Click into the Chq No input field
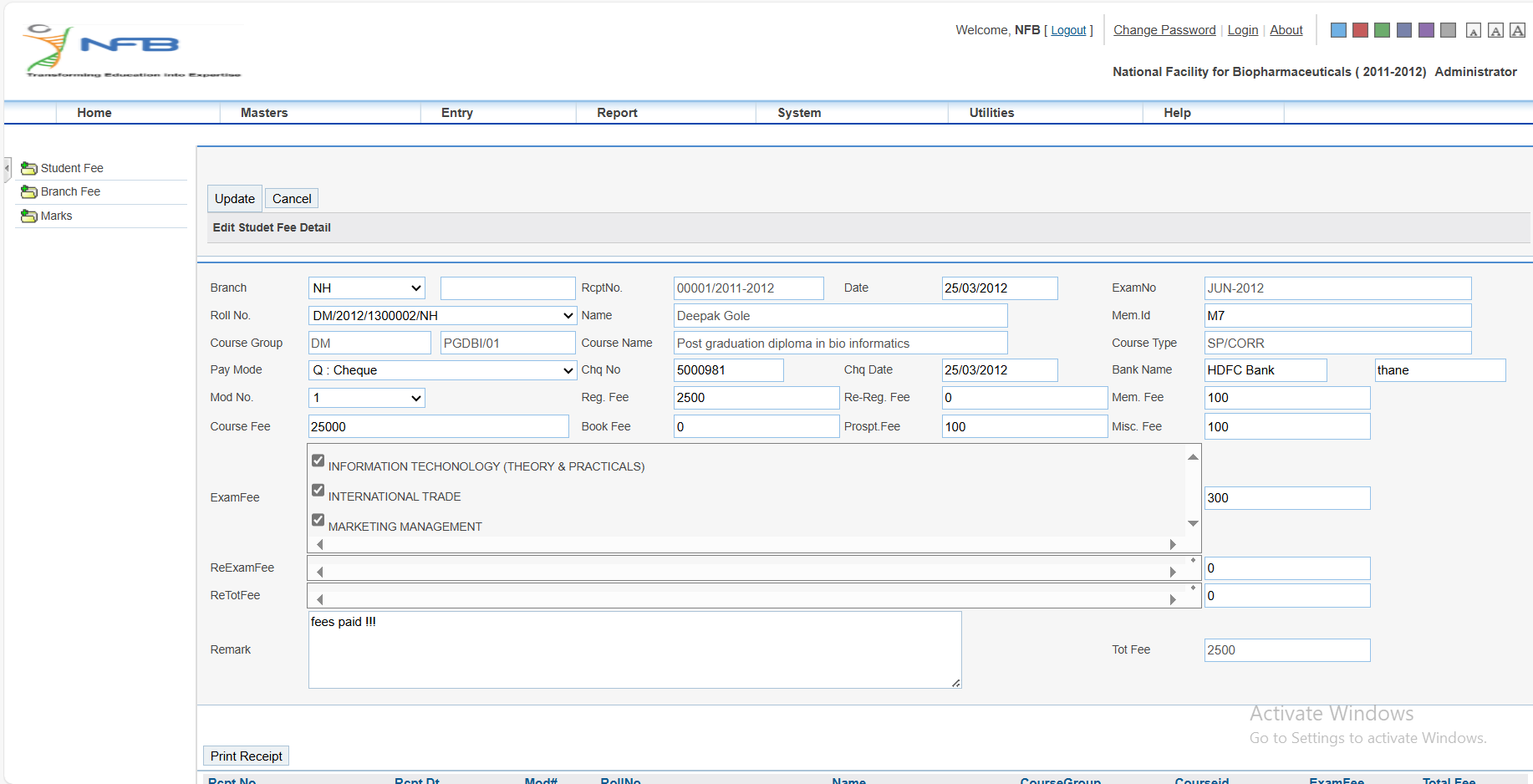The image size is (1533, 784). pyautogui.click(x=728, y=370)
